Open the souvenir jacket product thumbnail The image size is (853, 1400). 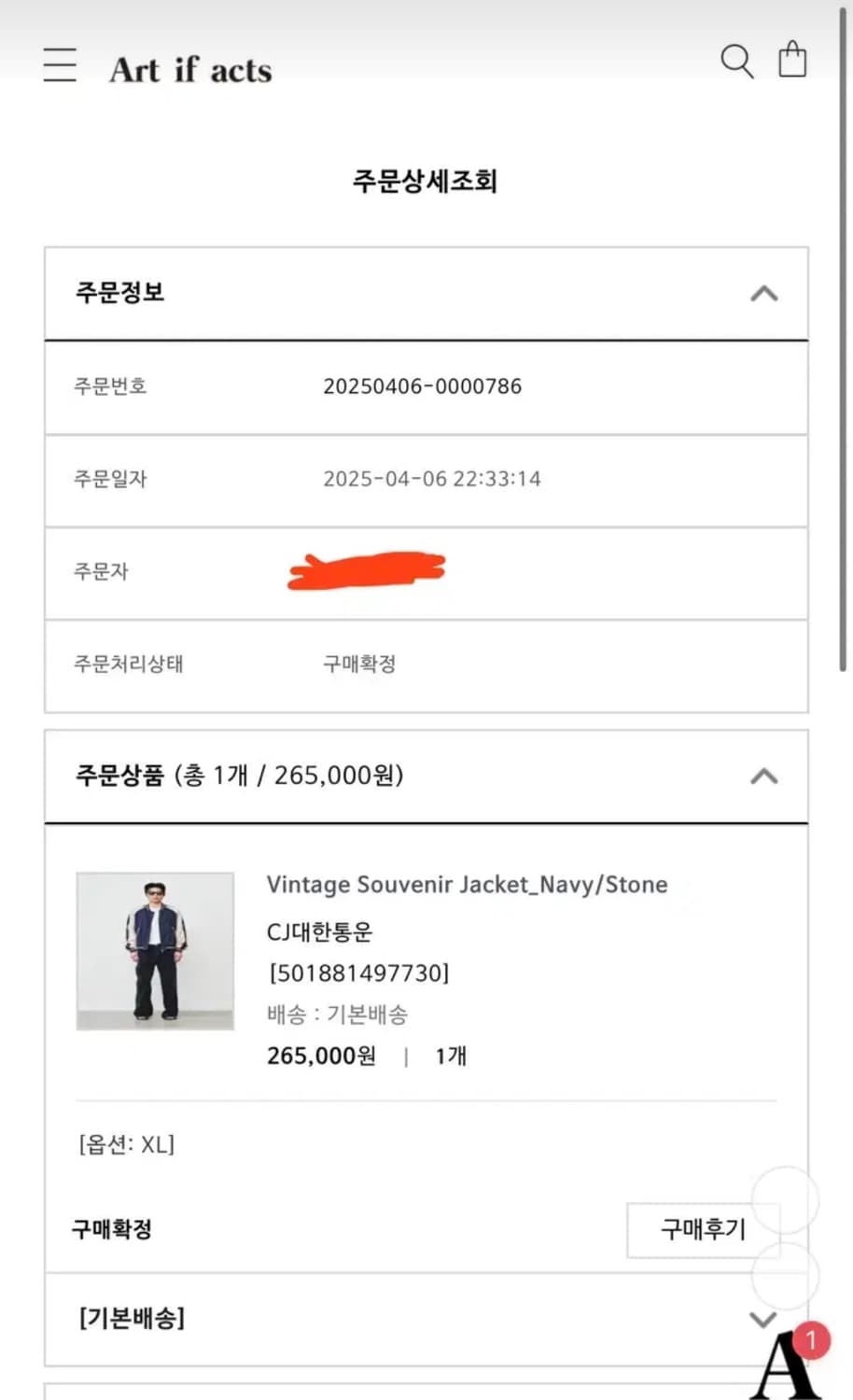(155, 951)
